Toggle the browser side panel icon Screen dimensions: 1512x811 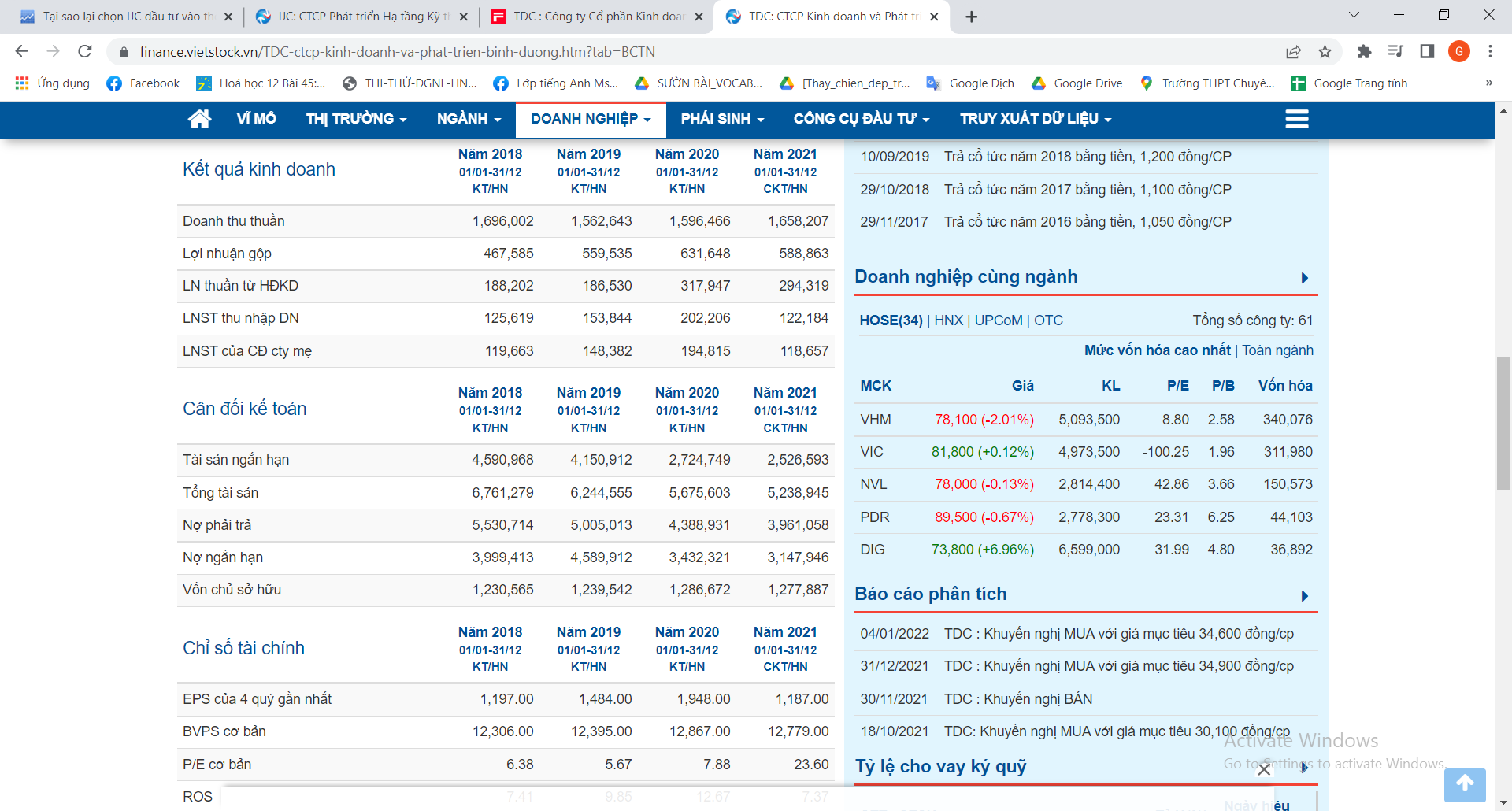click(x=1427, y=51)
